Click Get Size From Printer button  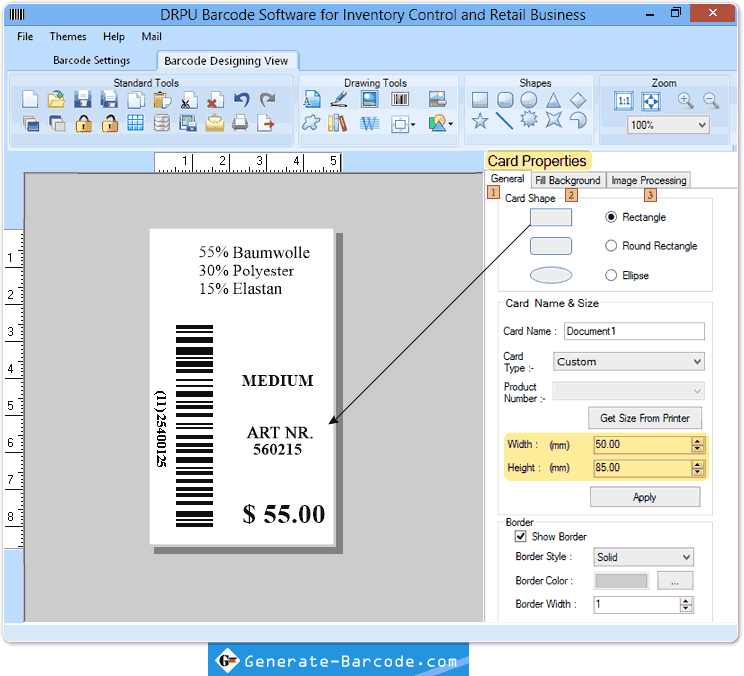tap(645, 418)
